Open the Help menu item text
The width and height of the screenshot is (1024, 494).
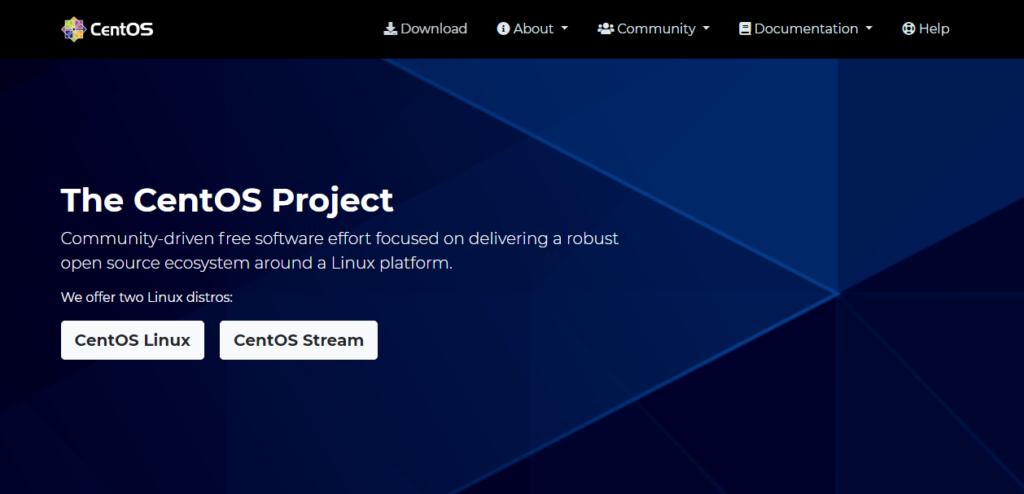click(x=934, y=29)
